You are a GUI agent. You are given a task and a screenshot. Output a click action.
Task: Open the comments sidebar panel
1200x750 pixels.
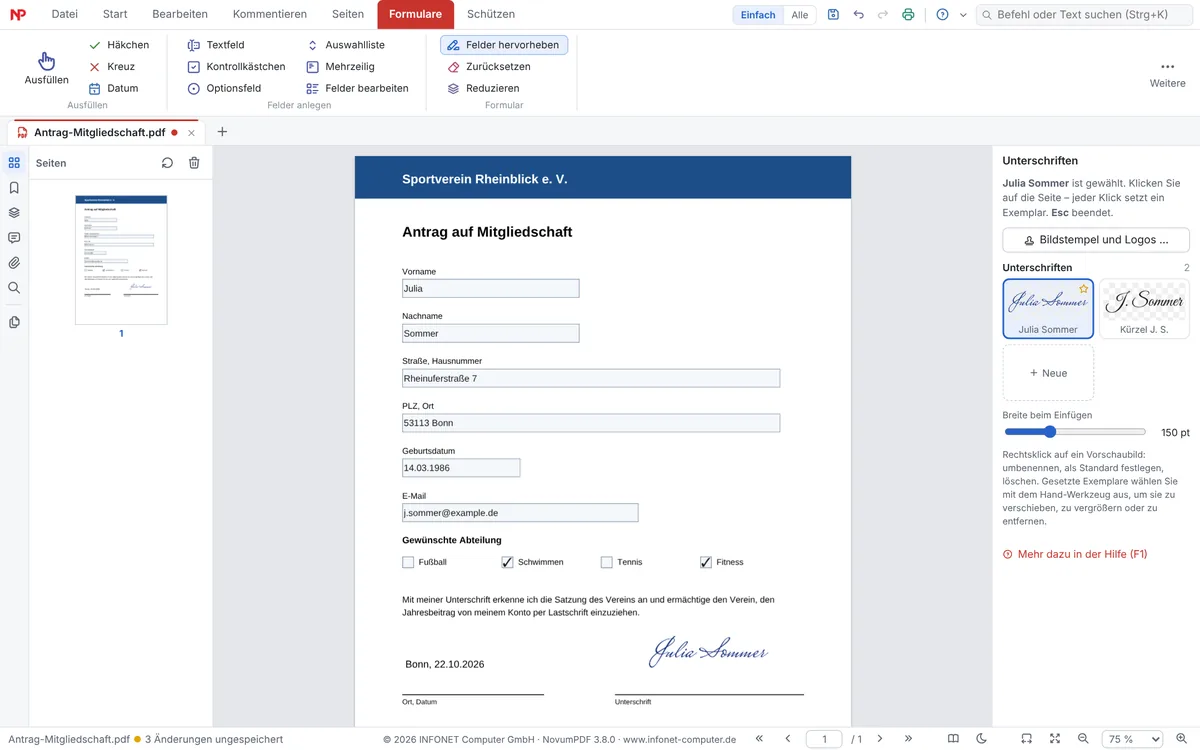[14, 238]
